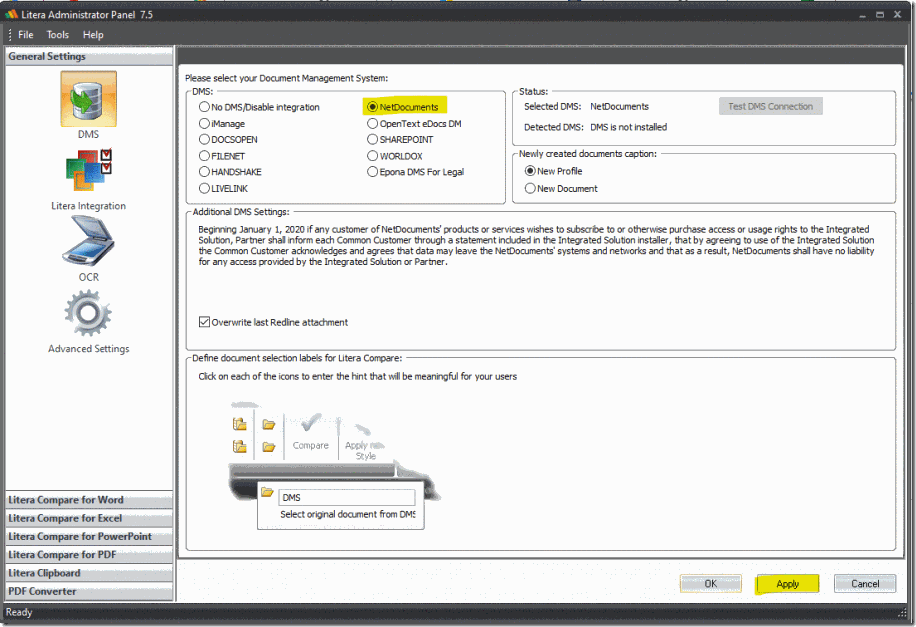The image size is (916, 627).
Task: Open the DMS settings icon
Action: [88, 99]
